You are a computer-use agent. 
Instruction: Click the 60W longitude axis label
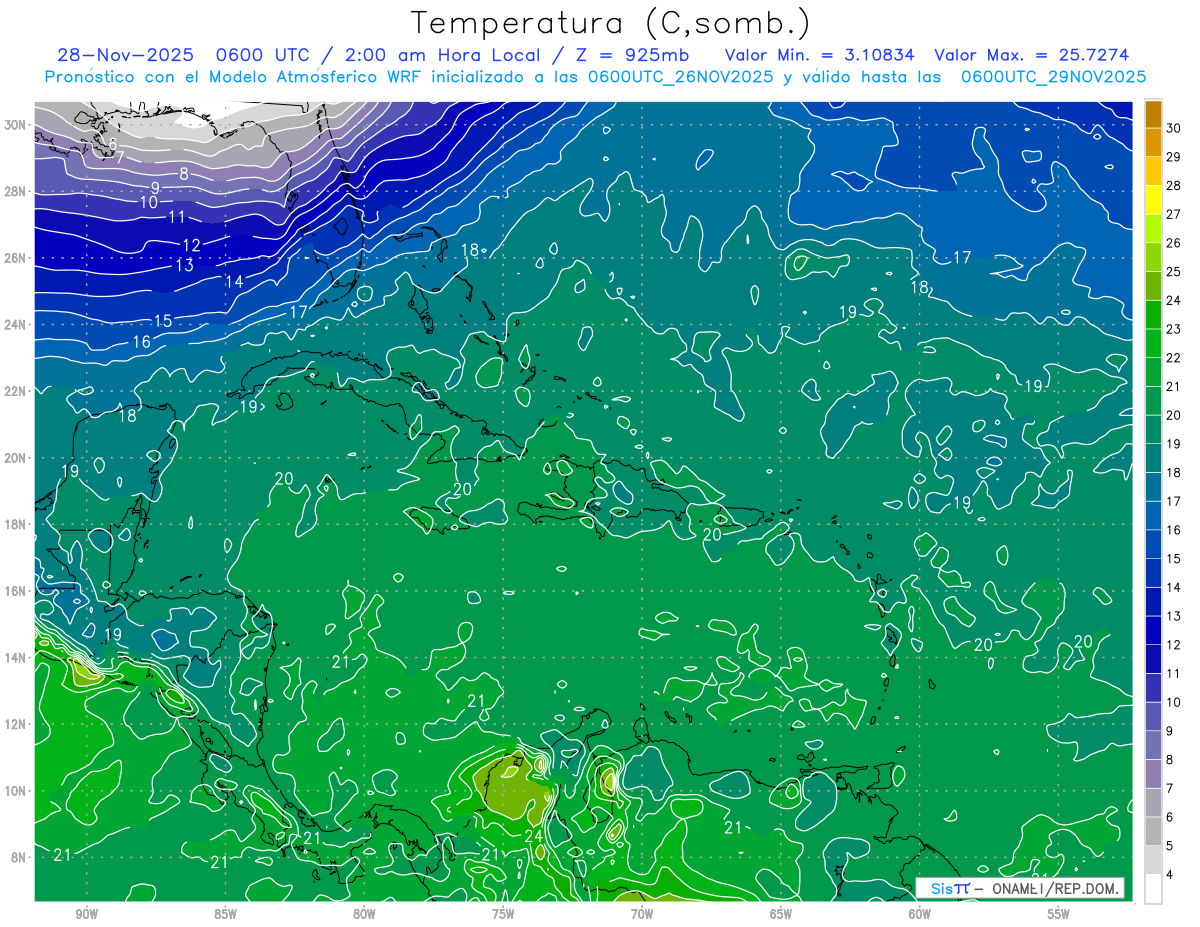[x=920, y=914]
